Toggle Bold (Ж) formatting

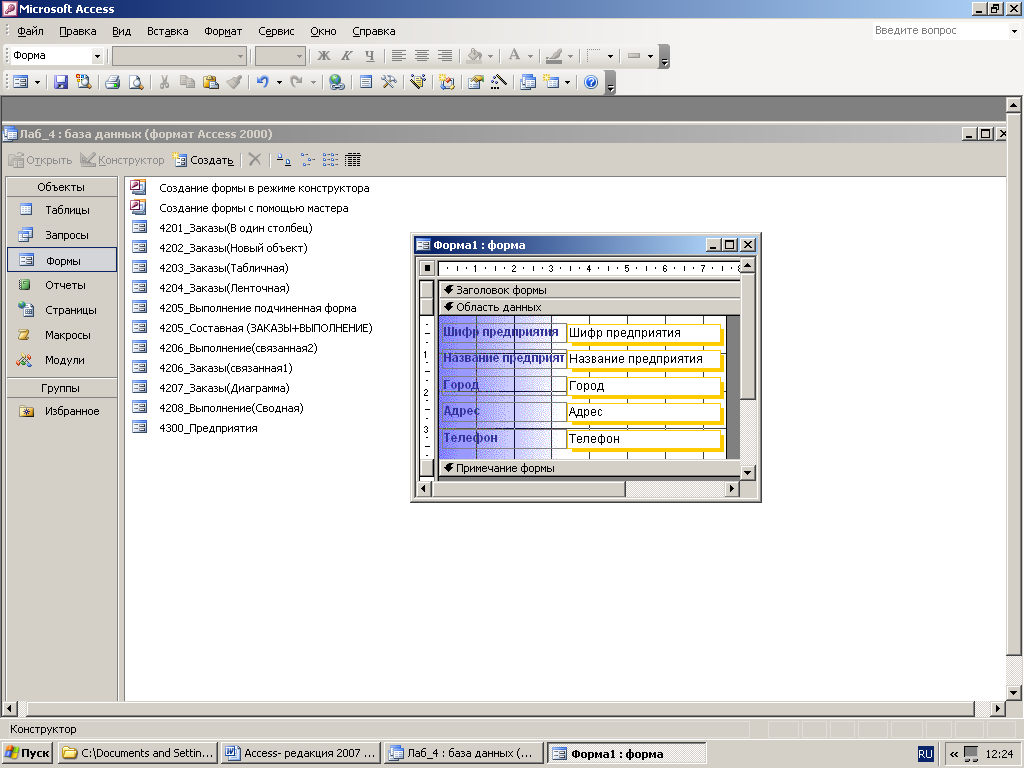click(x=323, y=56)
